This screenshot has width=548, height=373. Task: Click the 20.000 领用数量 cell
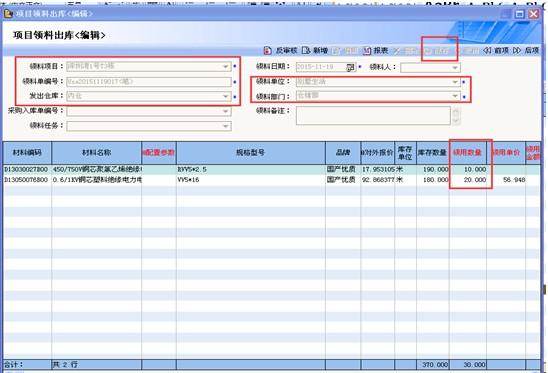pyautogui.click(x=468, y=180)
